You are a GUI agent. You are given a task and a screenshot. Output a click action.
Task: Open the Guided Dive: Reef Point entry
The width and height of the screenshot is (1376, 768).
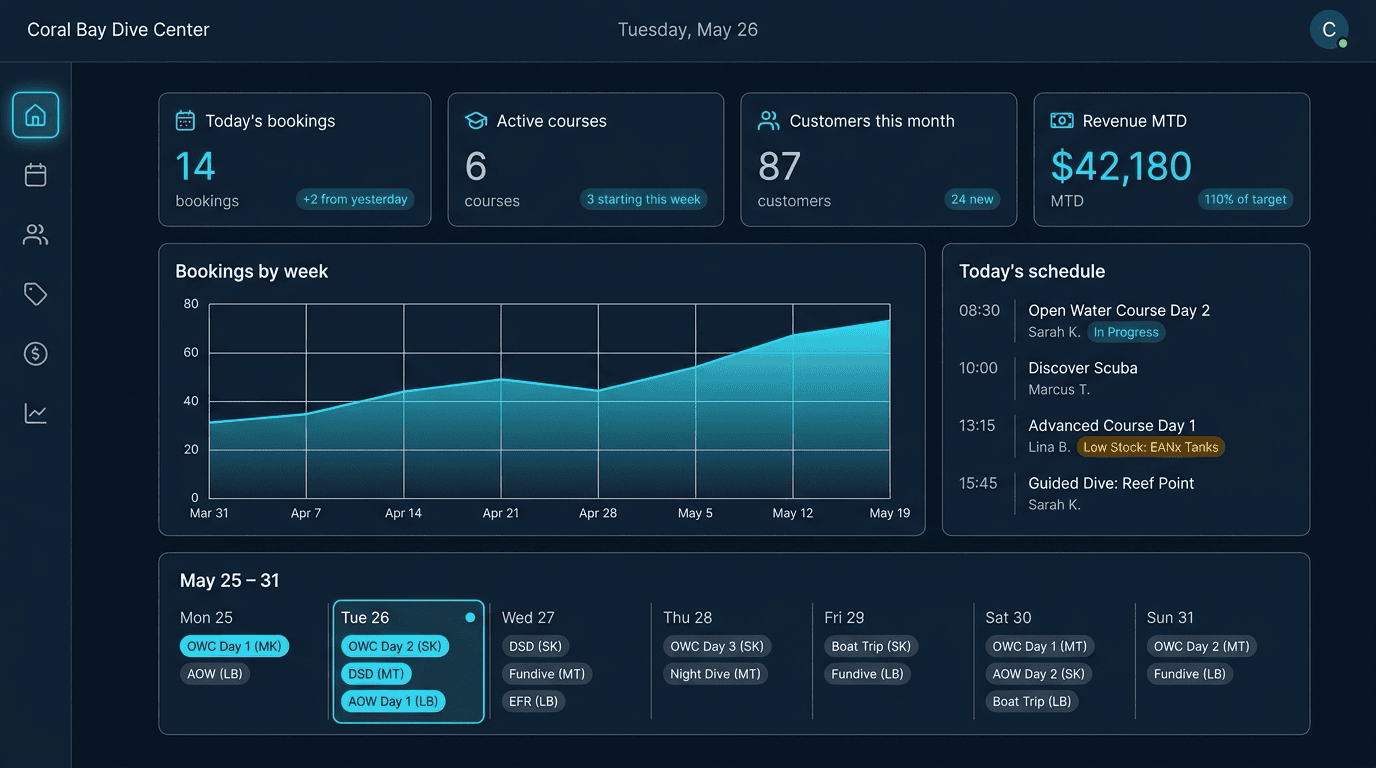click(x=1111, y=483)
